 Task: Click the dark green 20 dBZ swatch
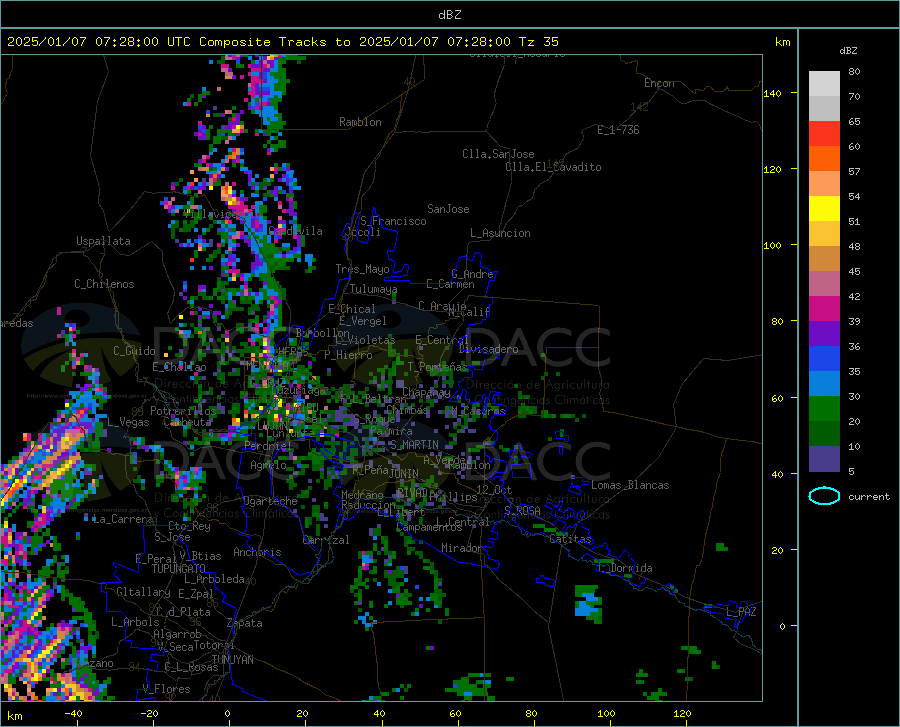pos(824,434)
